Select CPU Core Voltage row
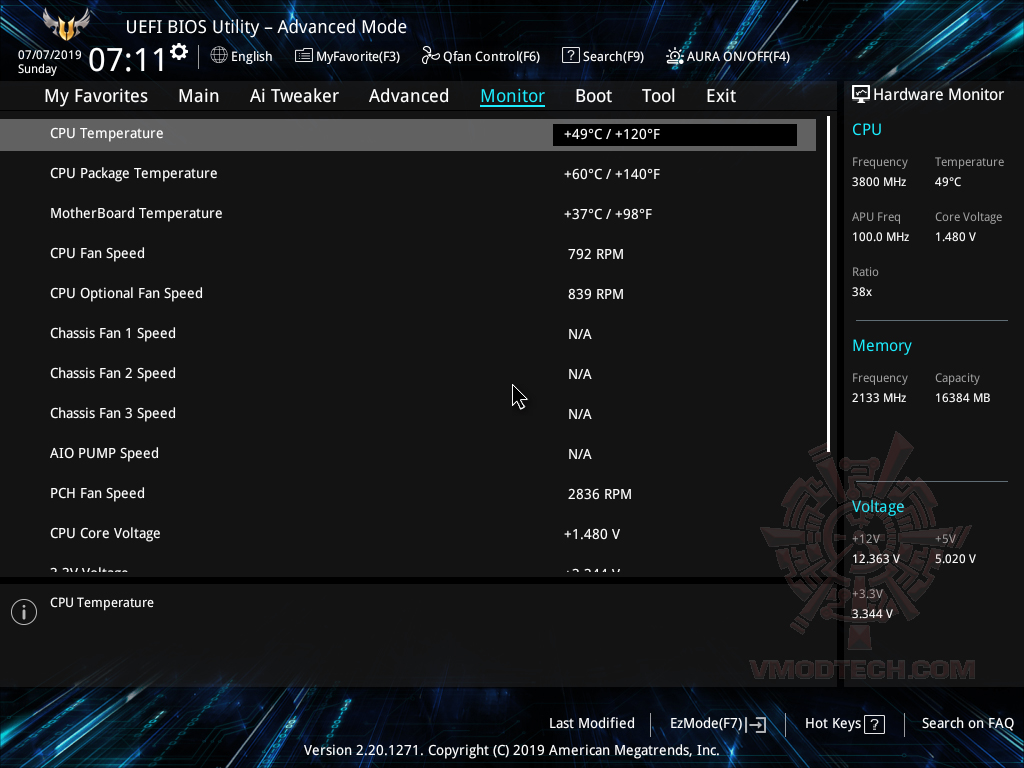 408,534
